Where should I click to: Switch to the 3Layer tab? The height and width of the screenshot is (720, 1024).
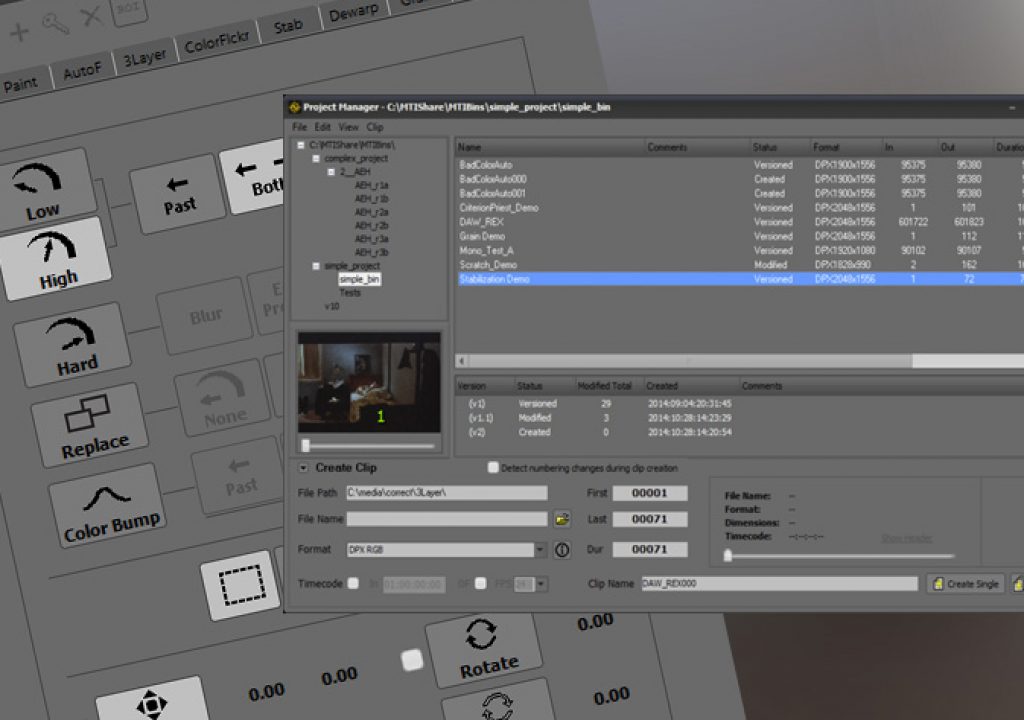[144, 57]
